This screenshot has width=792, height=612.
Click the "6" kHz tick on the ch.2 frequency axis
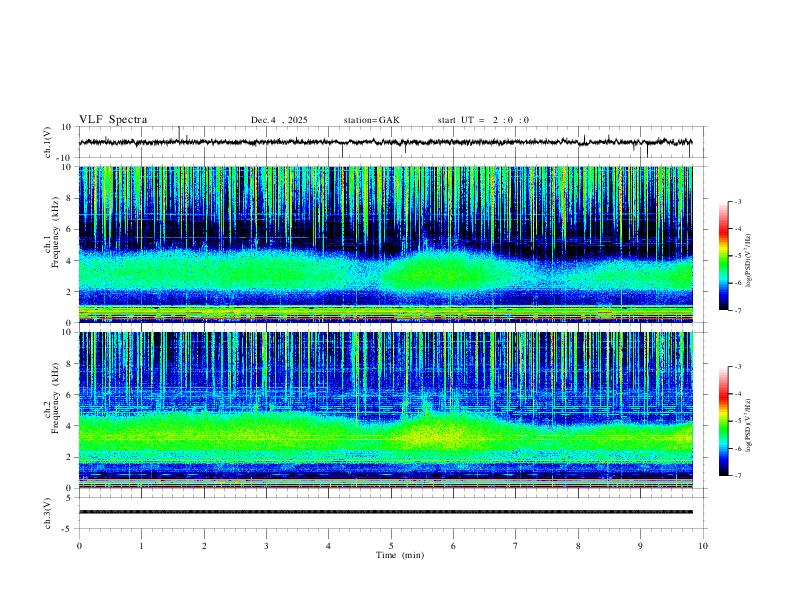click(70, 394)
